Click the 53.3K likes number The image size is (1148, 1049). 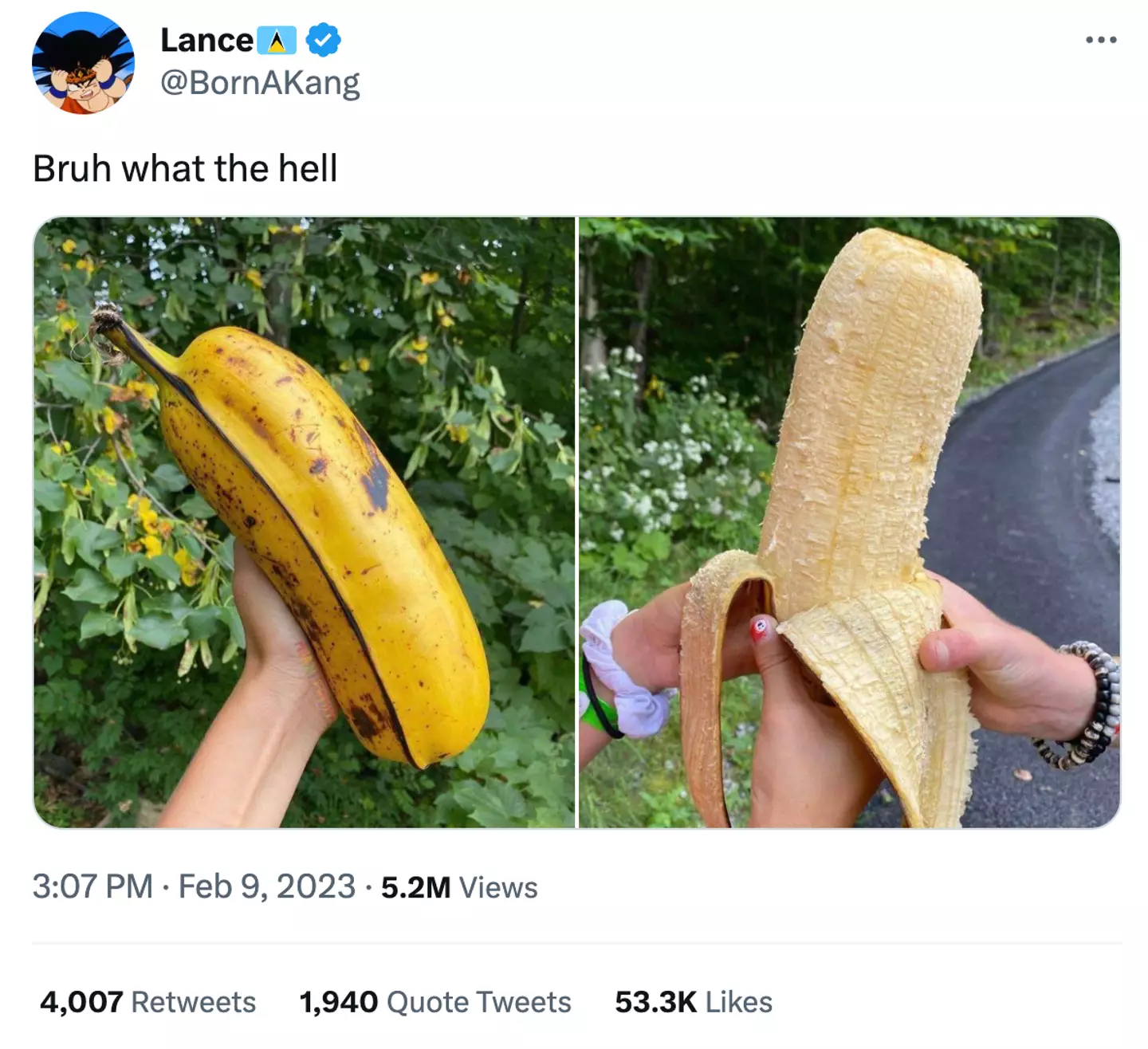point(655,1002)
